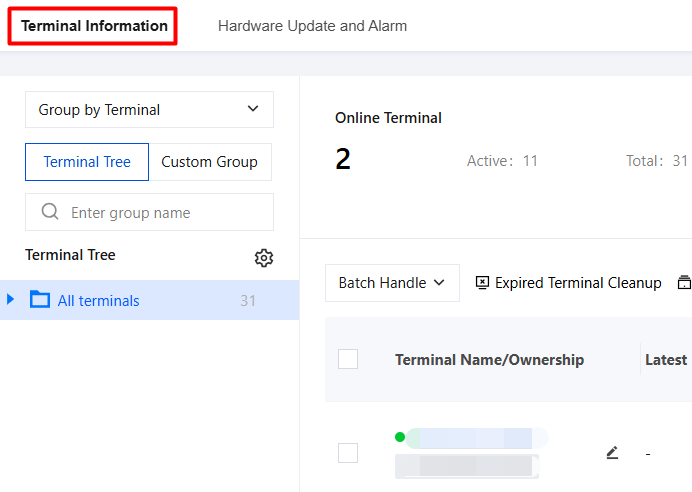692x492 pixels.
Task: Click the green online status dot
Action: coord(400,437)
